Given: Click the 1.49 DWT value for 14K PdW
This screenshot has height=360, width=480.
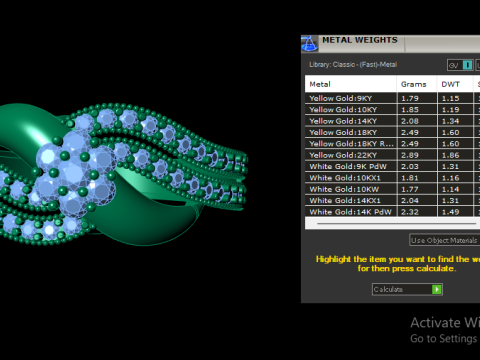Looking at the screenshot, I should [450, 212].
